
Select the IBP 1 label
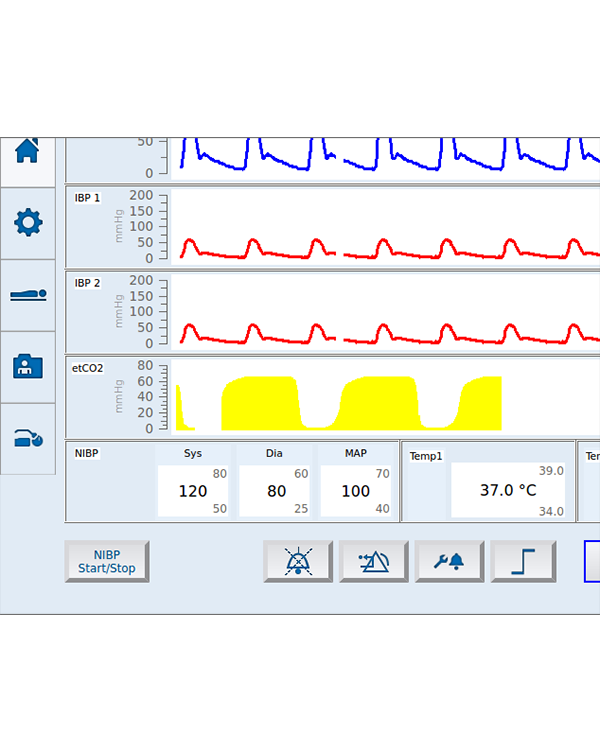point(87,198)
